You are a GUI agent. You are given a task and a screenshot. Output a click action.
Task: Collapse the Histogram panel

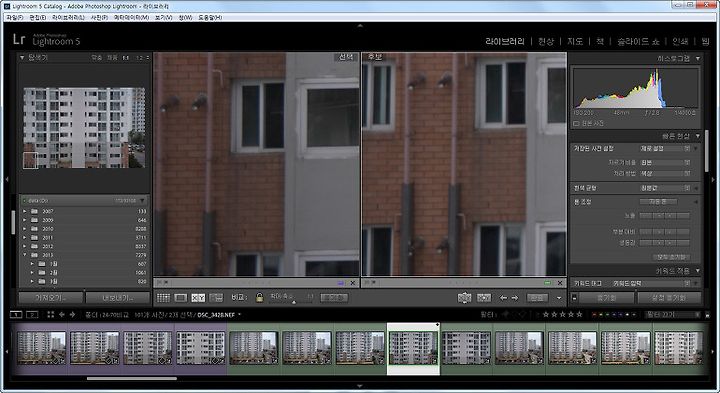(698, 58)
